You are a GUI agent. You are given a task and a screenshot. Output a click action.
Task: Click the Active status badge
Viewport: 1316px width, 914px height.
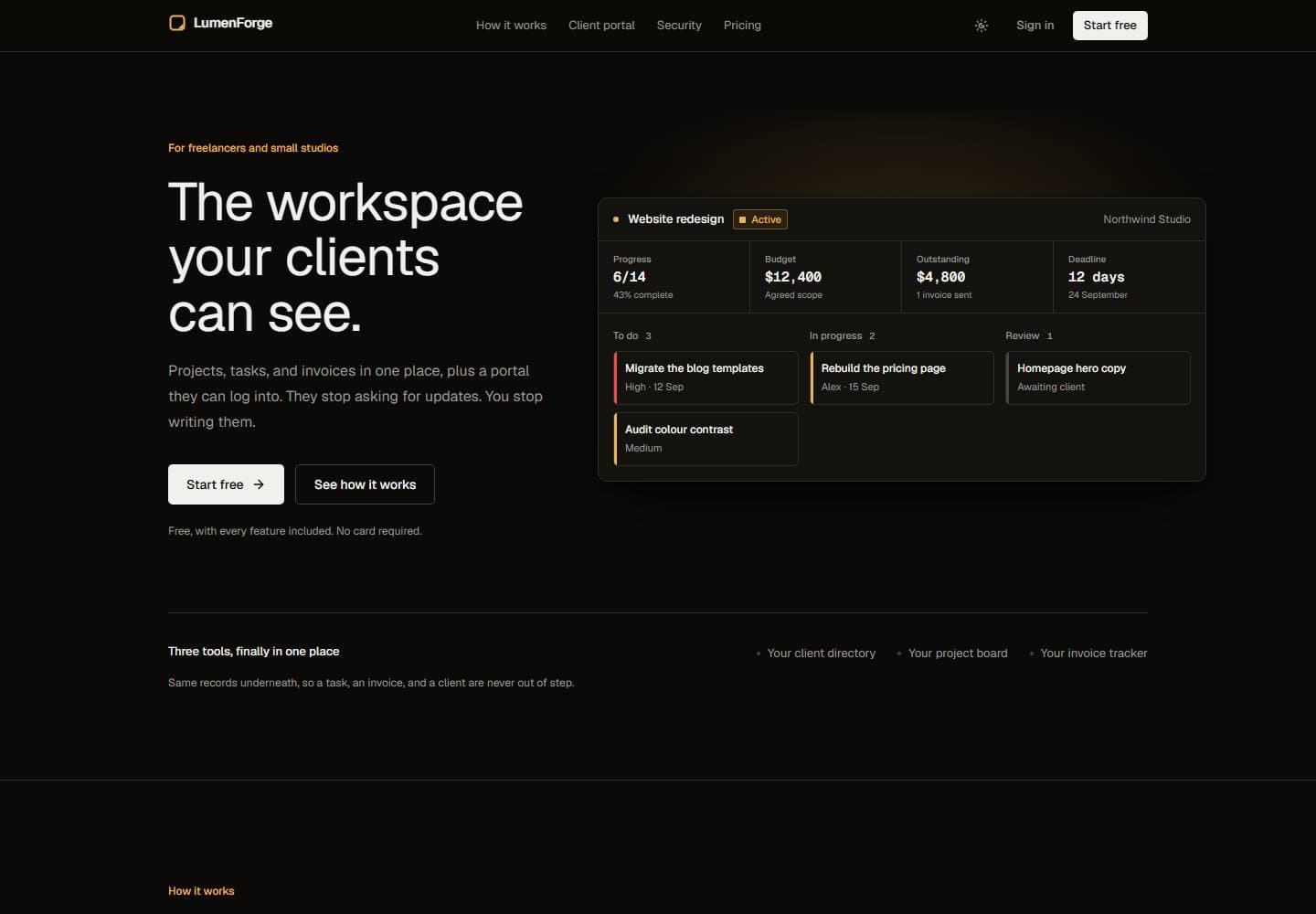pyautogui.click(x=760, y=219)
